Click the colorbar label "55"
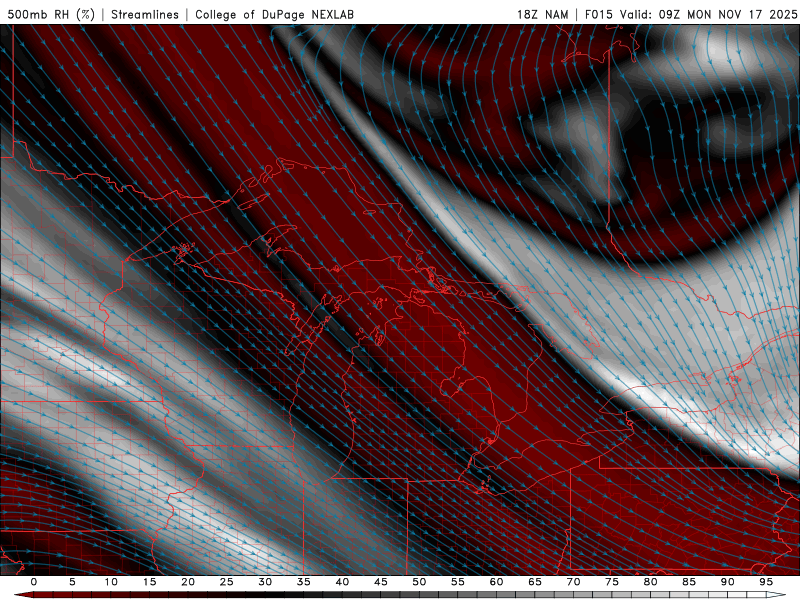This screenshot has width=800, height=600. tap(458, 582)
